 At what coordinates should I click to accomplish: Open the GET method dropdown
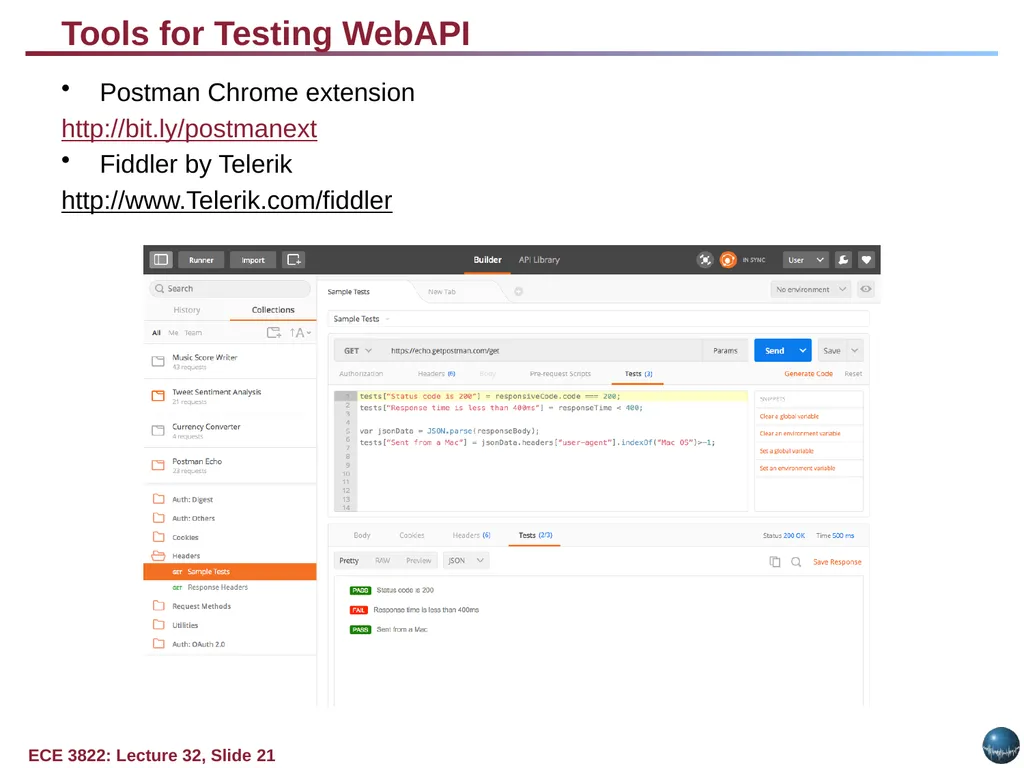357,351
